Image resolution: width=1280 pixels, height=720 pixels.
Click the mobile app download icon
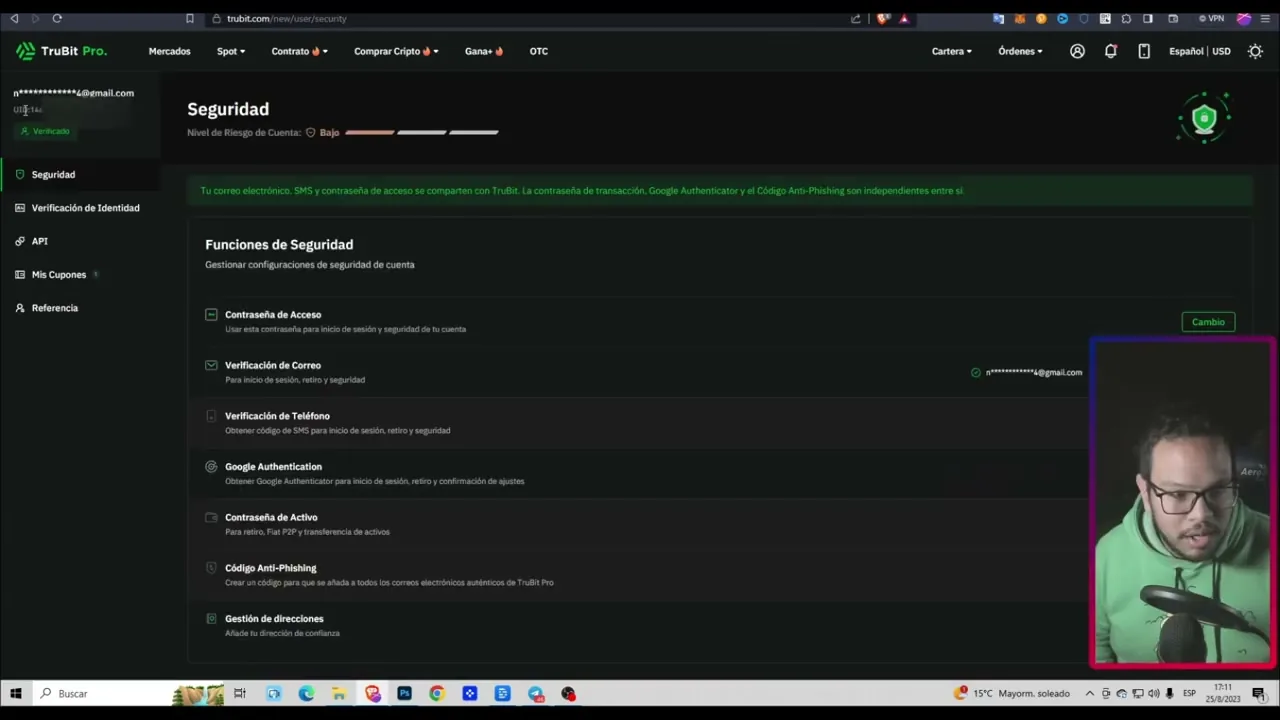(1144, 51)
